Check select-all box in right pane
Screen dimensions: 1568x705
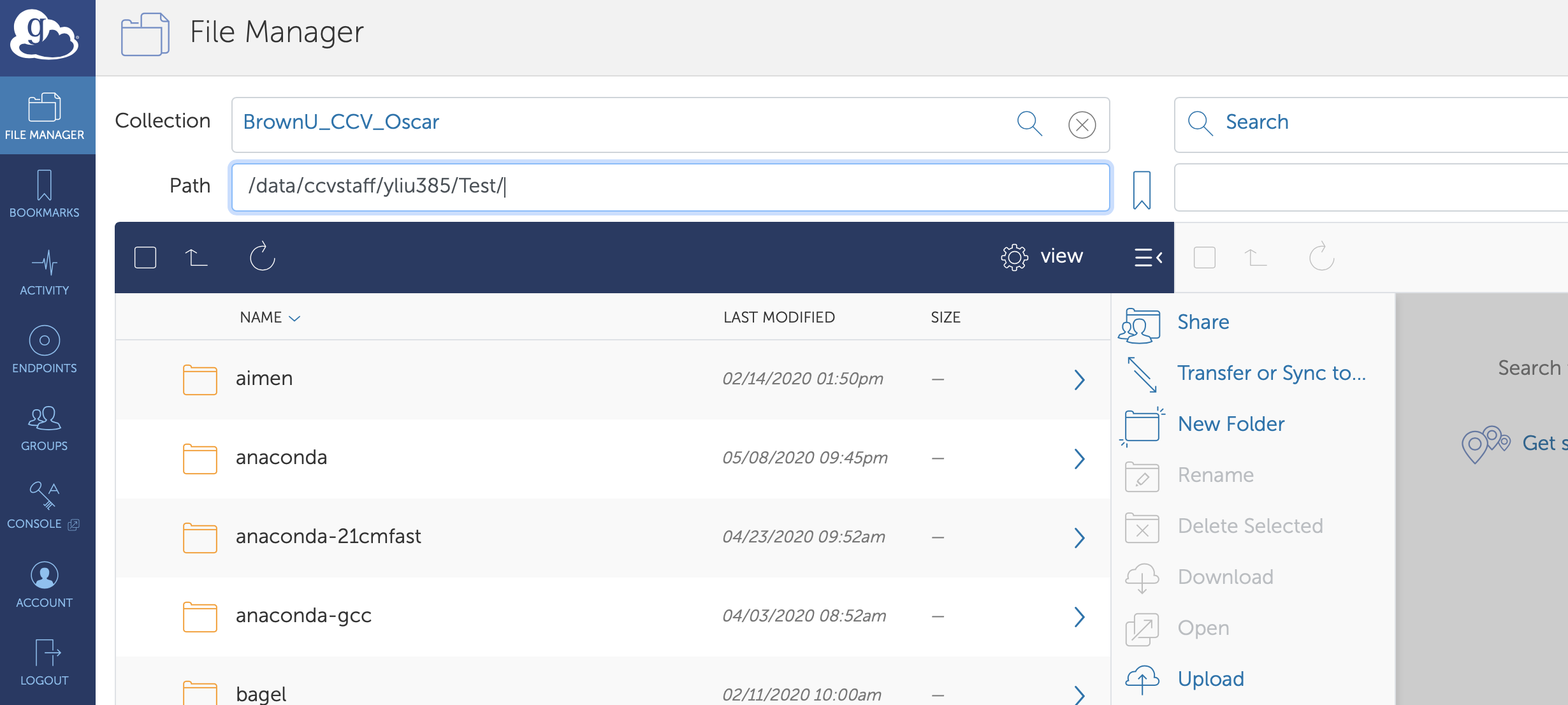(1205, 258)
